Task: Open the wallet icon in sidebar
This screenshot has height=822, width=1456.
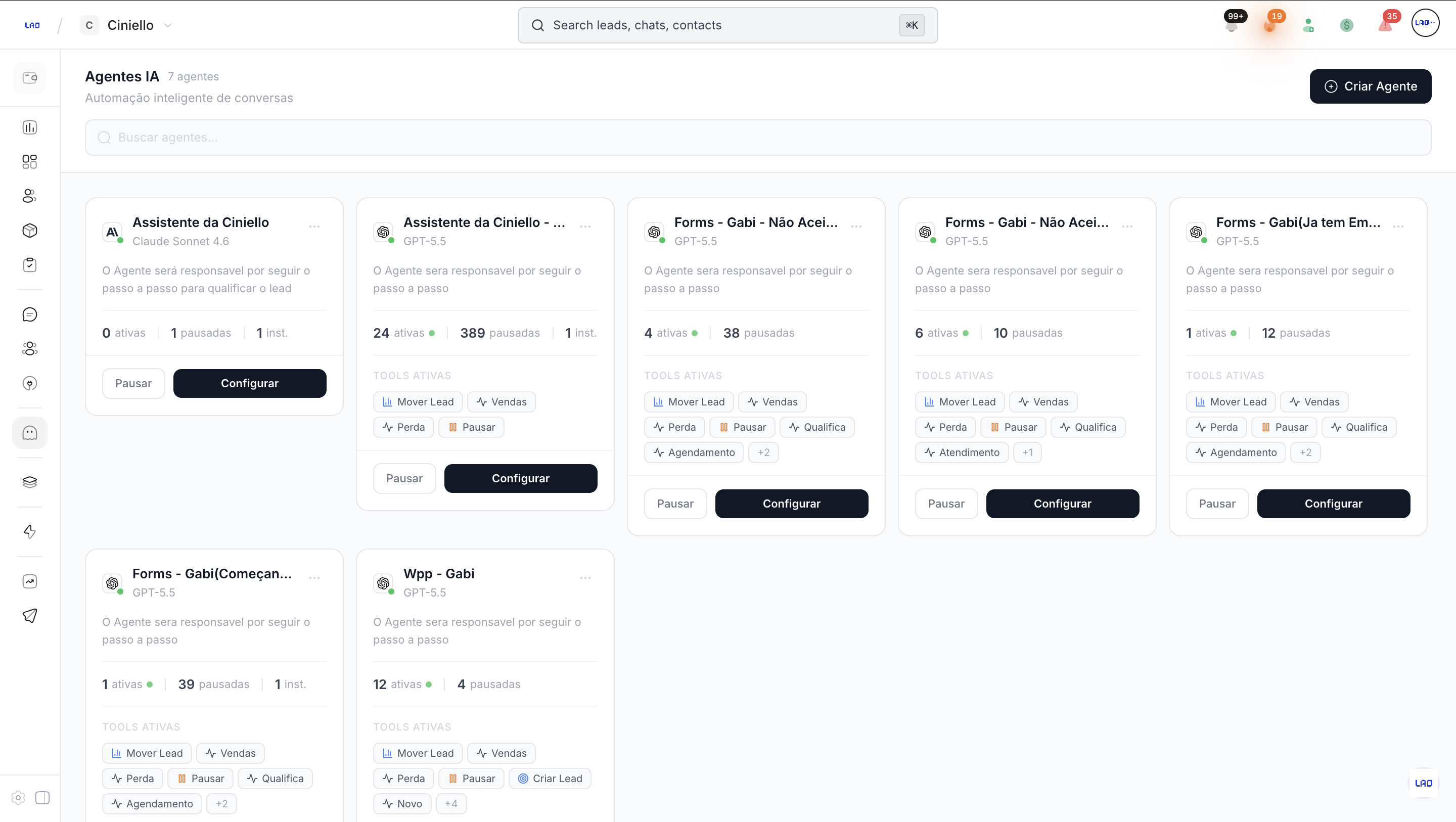Action: point(30,77)
